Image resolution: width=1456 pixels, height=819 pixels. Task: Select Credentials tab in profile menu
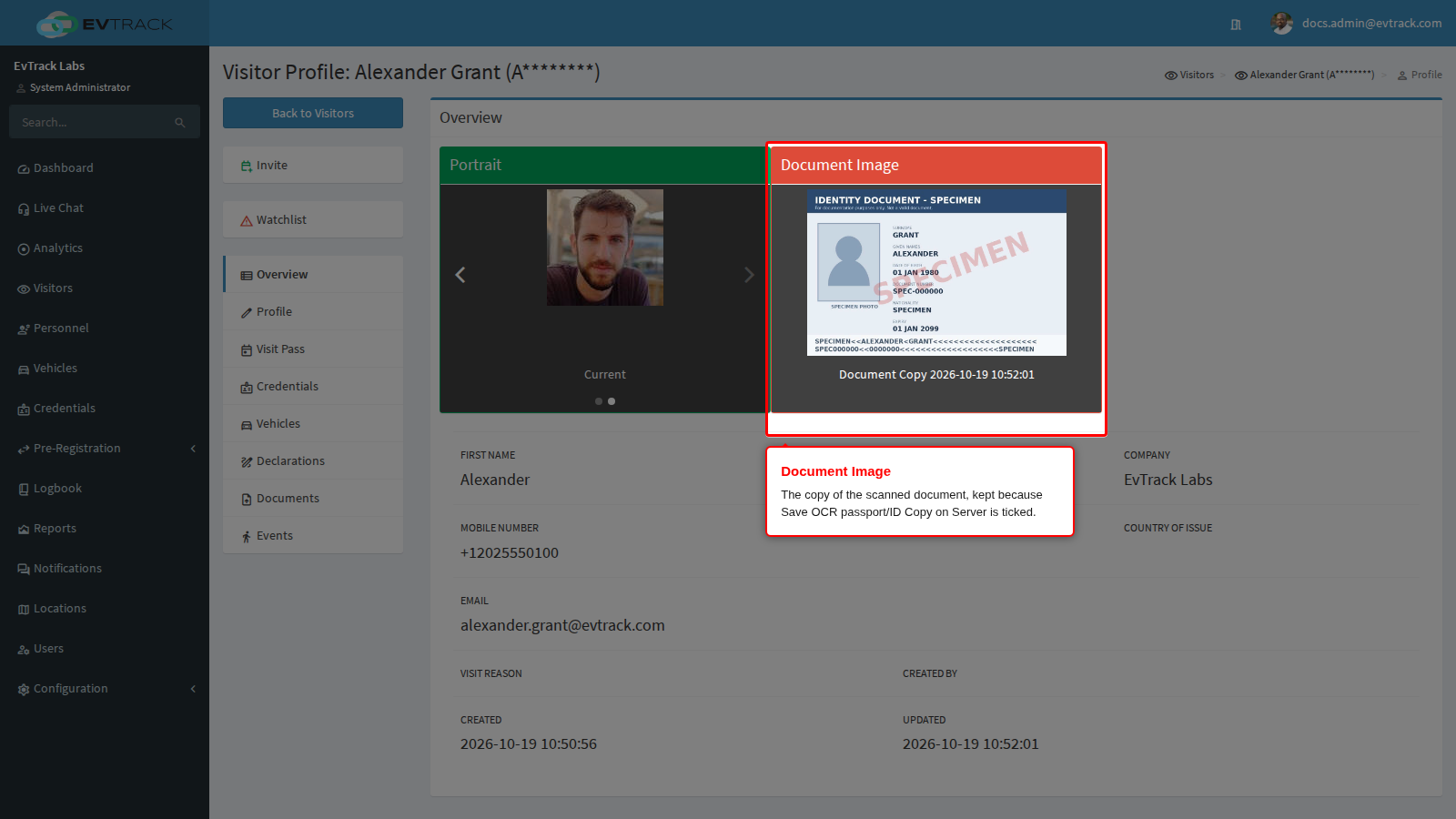point(313,386)
